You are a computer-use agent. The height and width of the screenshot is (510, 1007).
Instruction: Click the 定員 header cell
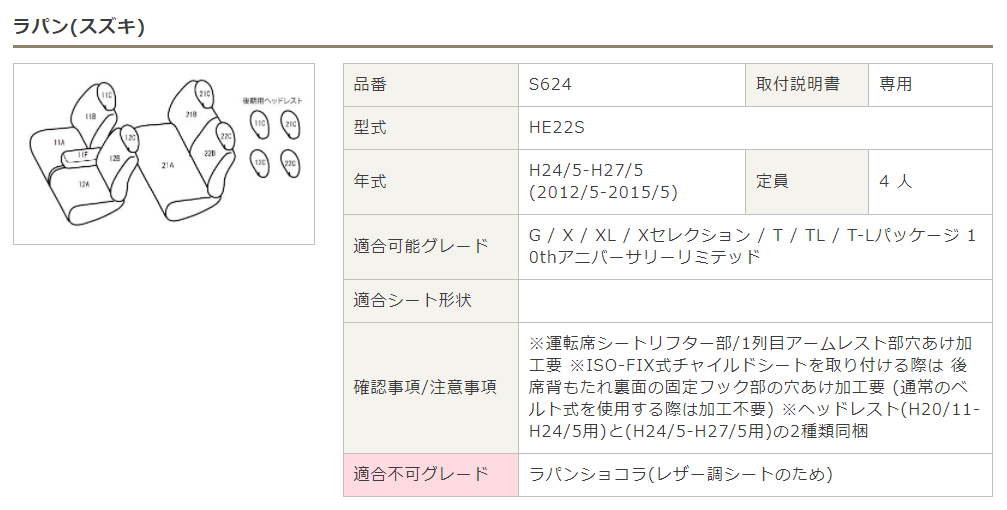pyautogui.click(x=807, y=182)
